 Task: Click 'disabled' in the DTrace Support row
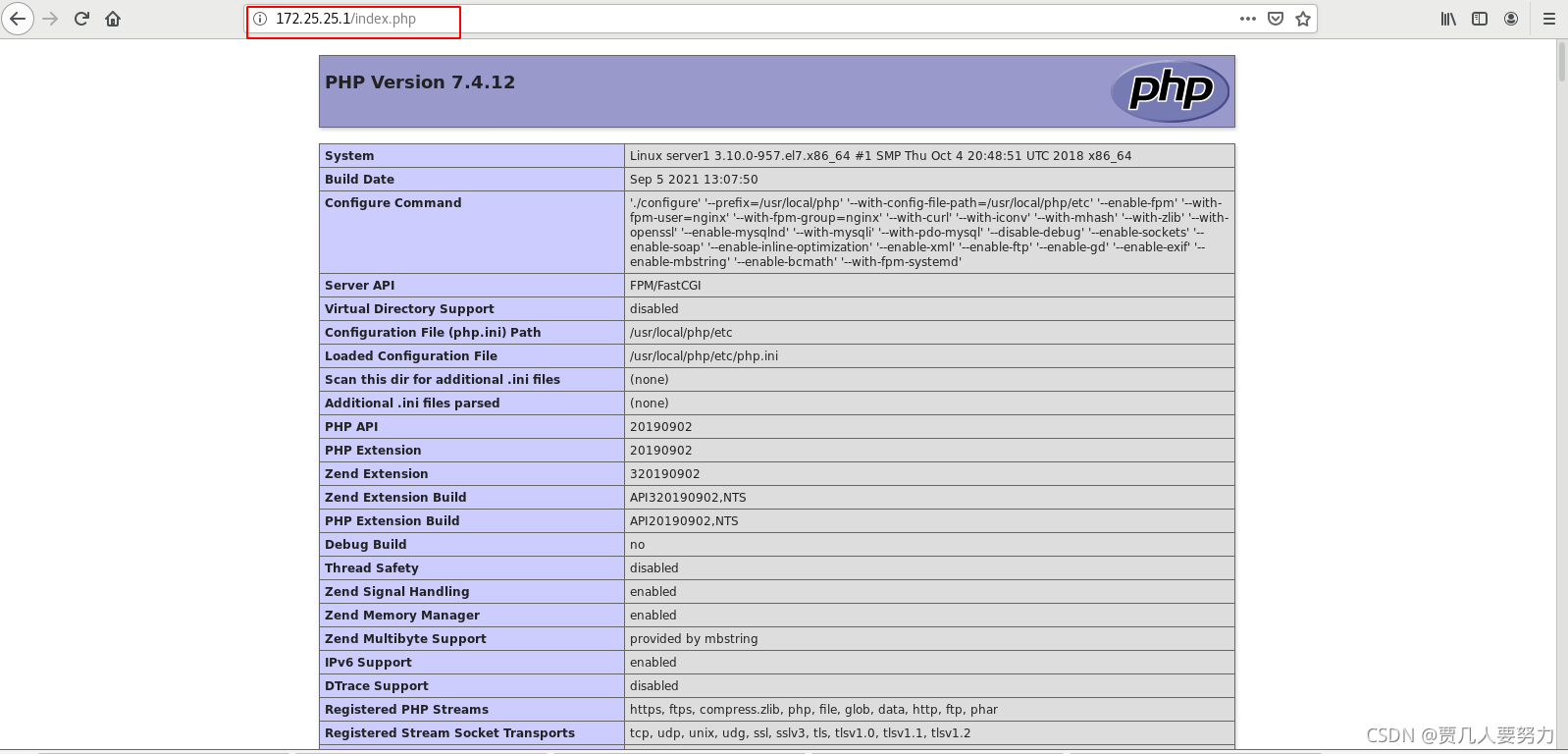pos(654,686)
